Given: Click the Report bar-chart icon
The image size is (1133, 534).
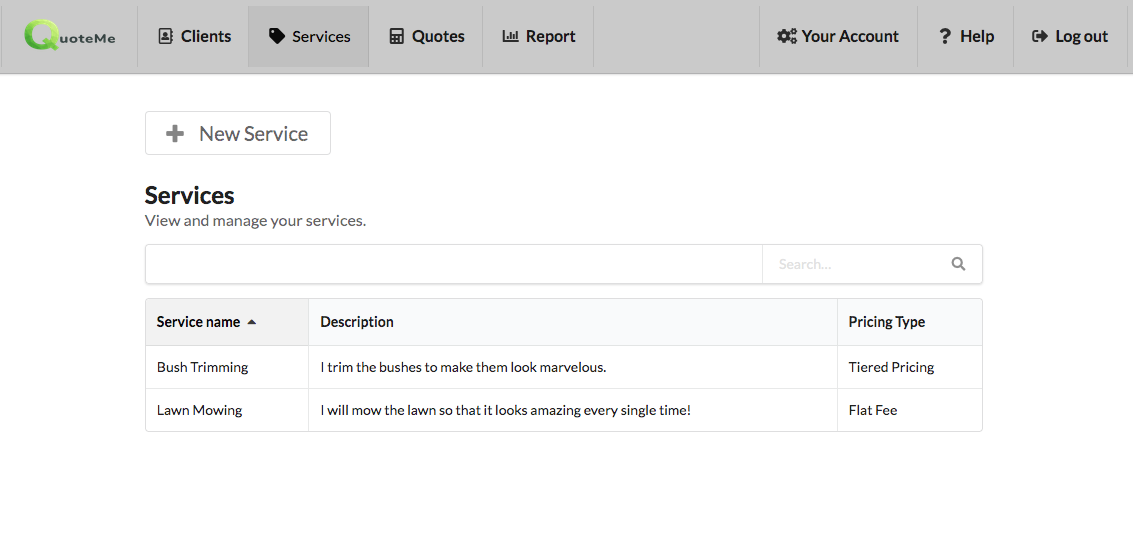Looking at the screenshot, I should tap(510, 35).
